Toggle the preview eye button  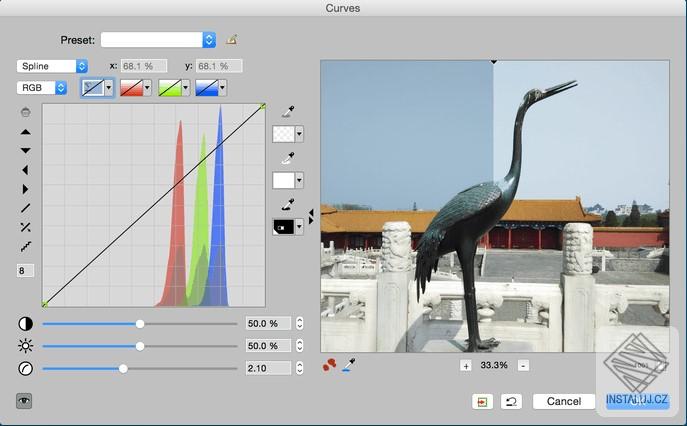[x=24, y=400]
